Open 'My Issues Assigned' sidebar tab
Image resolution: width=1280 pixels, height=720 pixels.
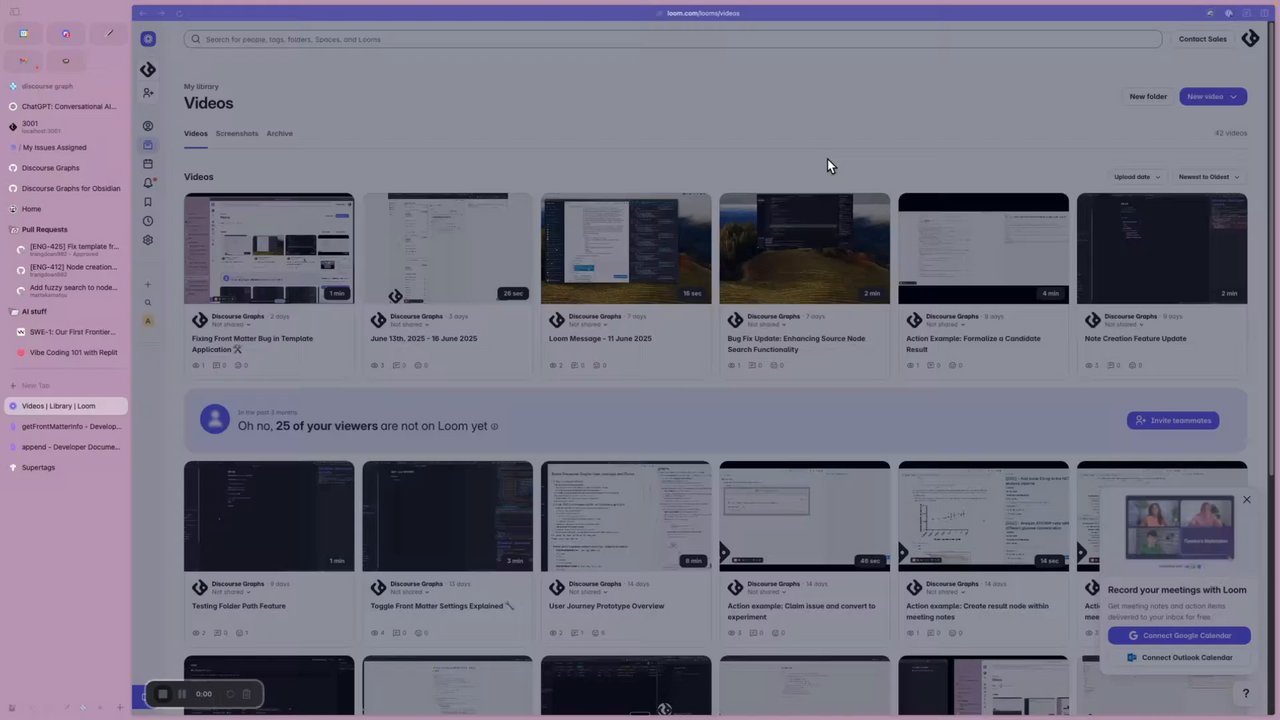pyautogui.click(x=66, y=147)
